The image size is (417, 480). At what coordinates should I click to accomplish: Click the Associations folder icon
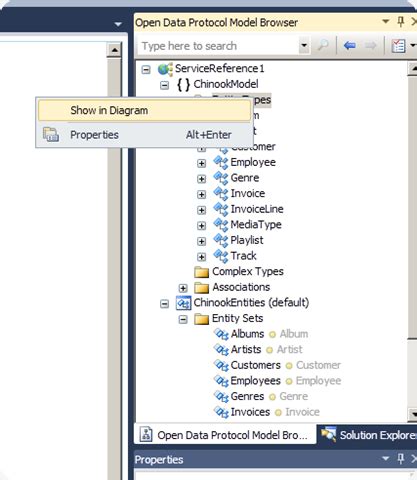point(202,287)
